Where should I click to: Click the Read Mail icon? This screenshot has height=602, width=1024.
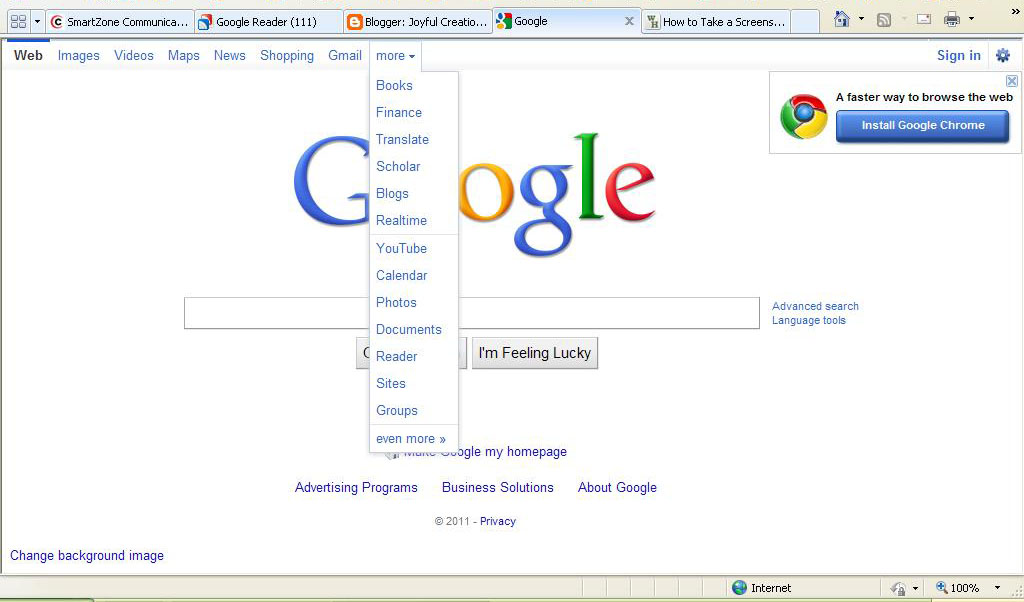coord(923,19)
